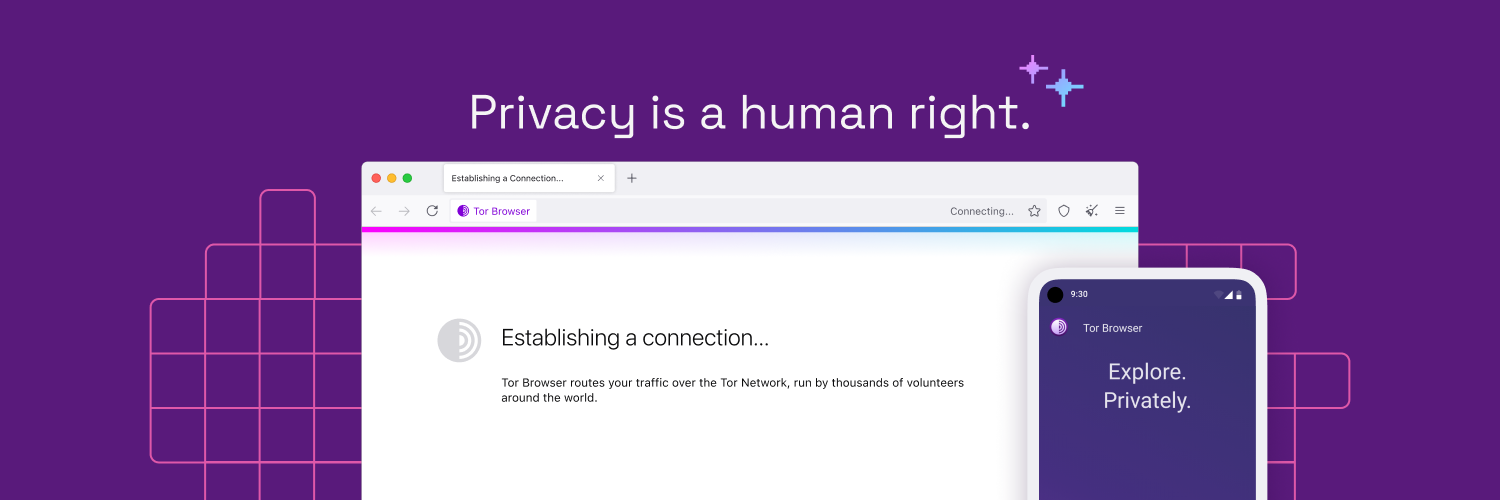The width and height of the screenshot is (1500, 500).
Task: Click the Tor Browser label in the URL bar
Action: click(502, 211)
